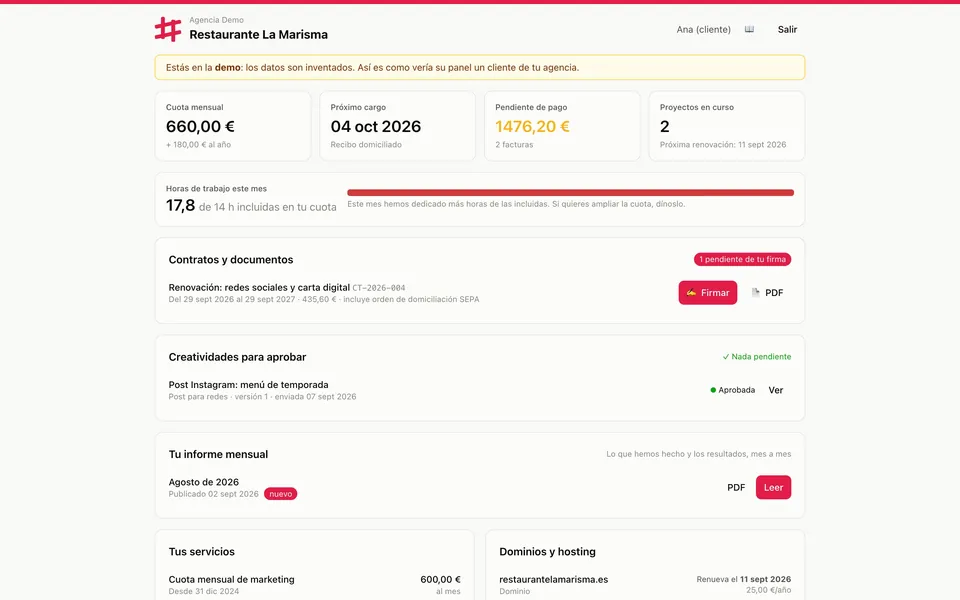Click the 'Agencia Demo' label
Viewport: 960px width, 600px height.
(x=216, y=20)
